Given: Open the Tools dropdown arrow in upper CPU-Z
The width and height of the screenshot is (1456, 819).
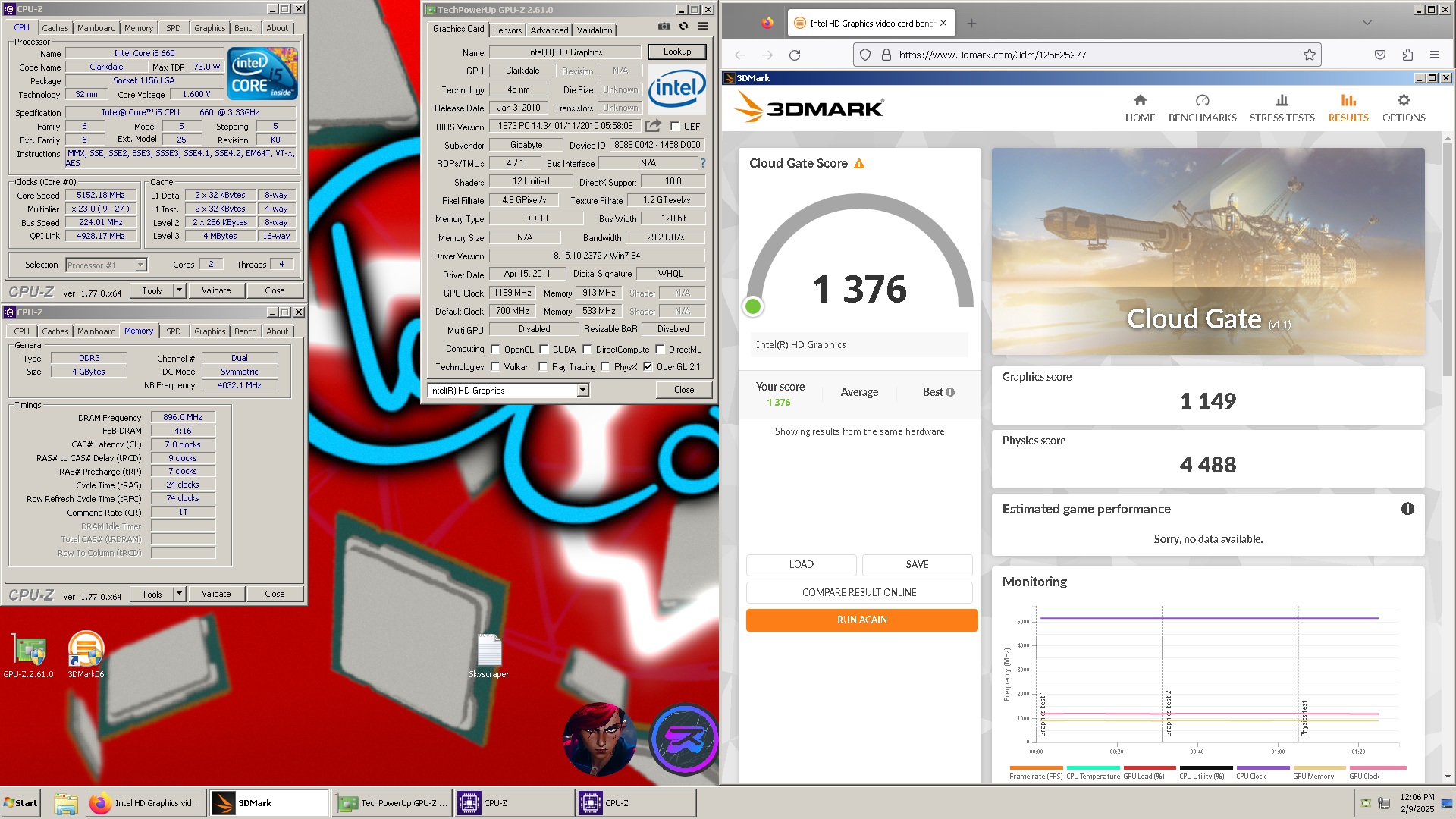Looking at the screenshot, I should 179,290.
